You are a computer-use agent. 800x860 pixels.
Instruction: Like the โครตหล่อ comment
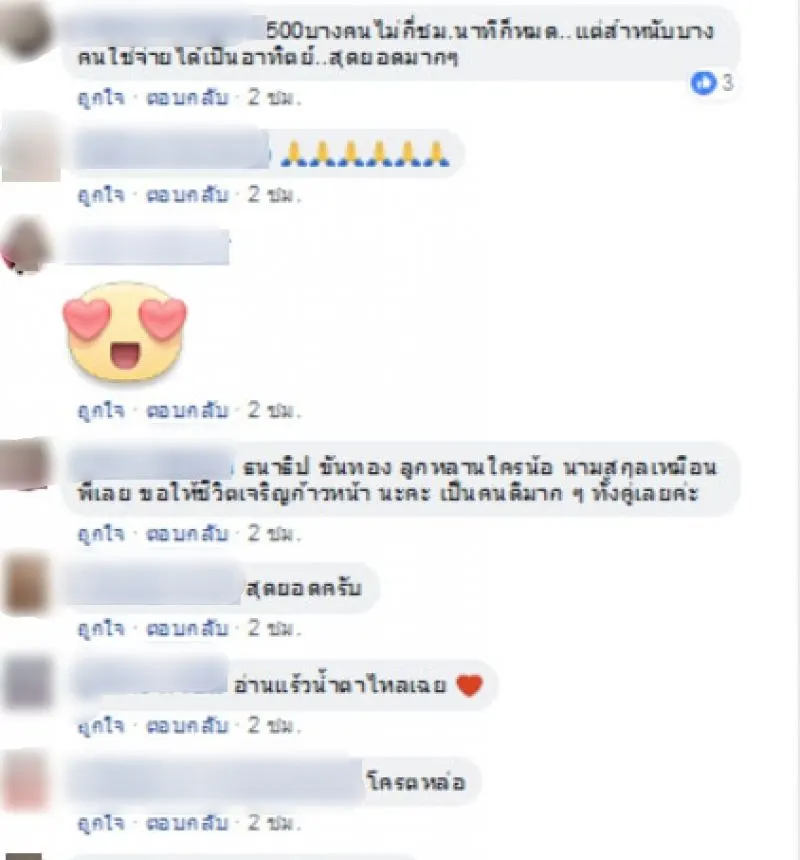[101, 823]
